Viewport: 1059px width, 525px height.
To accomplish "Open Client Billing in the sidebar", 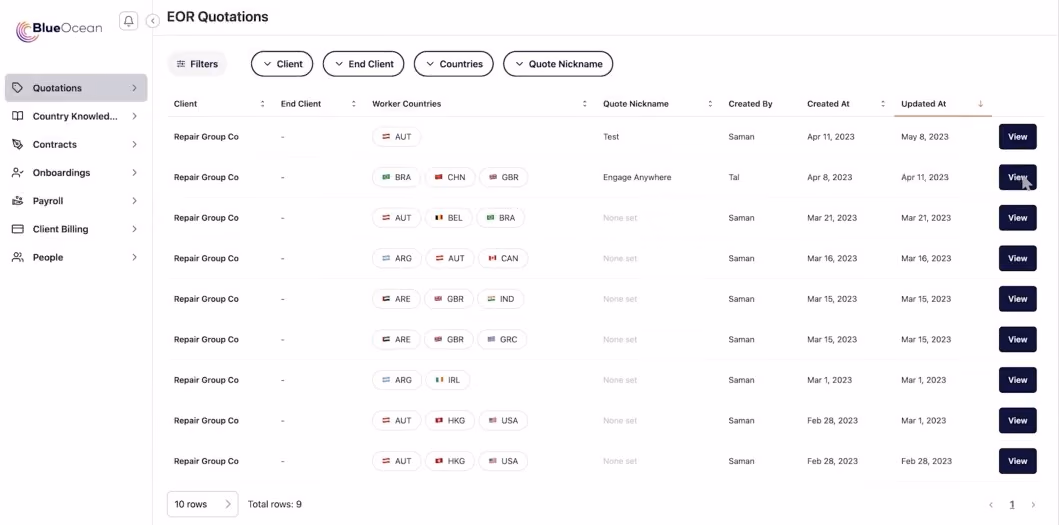I will (x=76, y=229).
